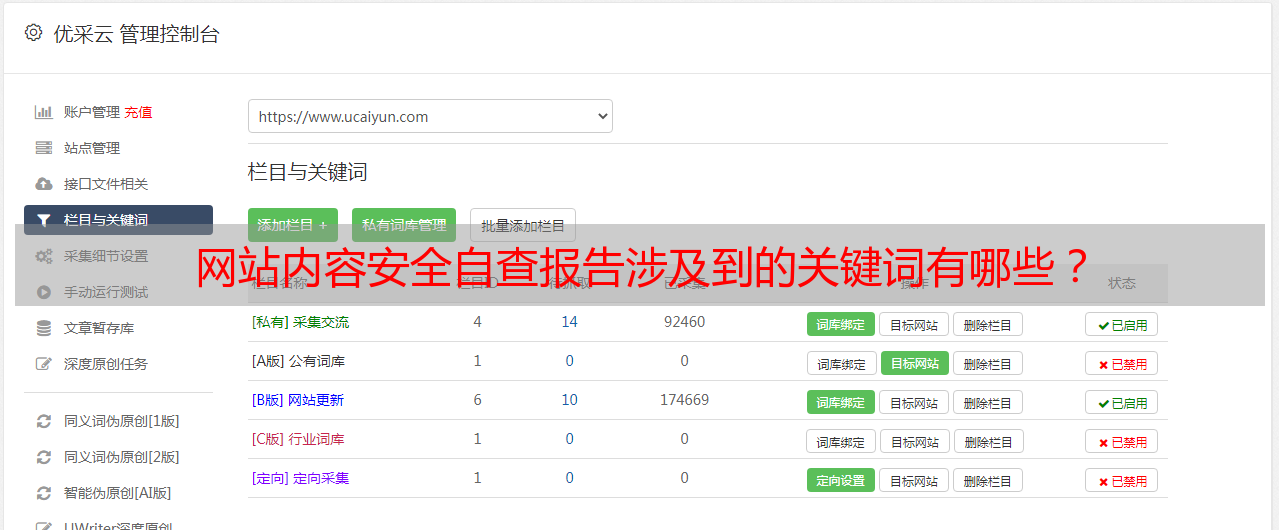Toggle 已禁用 status for 公有词库
Image resolution: width=1279 pixels, height=530 pixels.
click(1121, 363)
